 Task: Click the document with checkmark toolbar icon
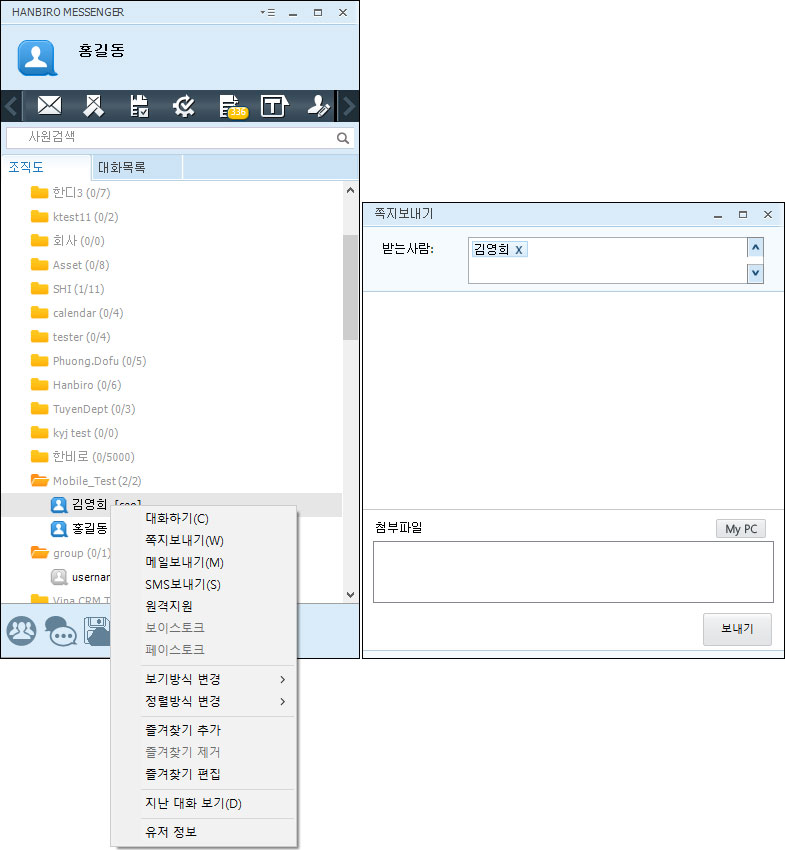click(x=139, y=106)
